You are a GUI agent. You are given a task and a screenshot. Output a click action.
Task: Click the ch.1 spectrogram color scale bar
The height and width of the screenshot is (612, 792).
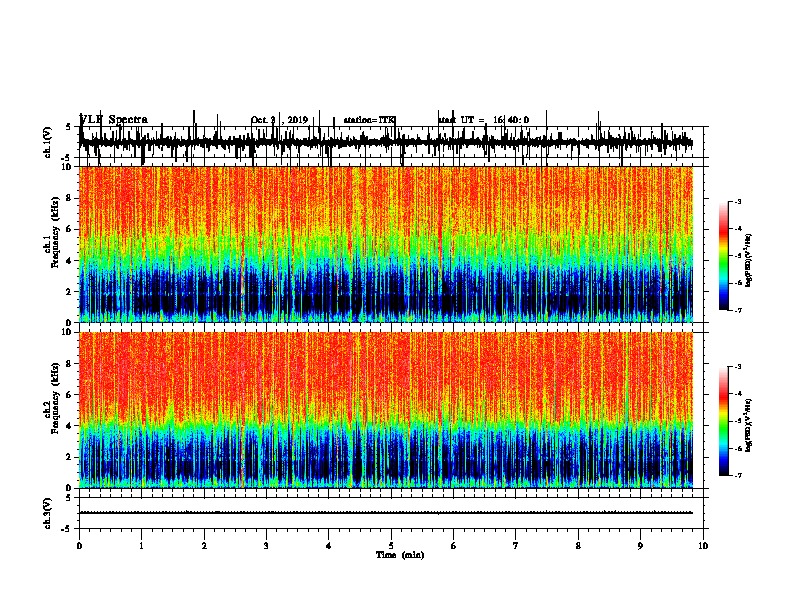point(724,256)
